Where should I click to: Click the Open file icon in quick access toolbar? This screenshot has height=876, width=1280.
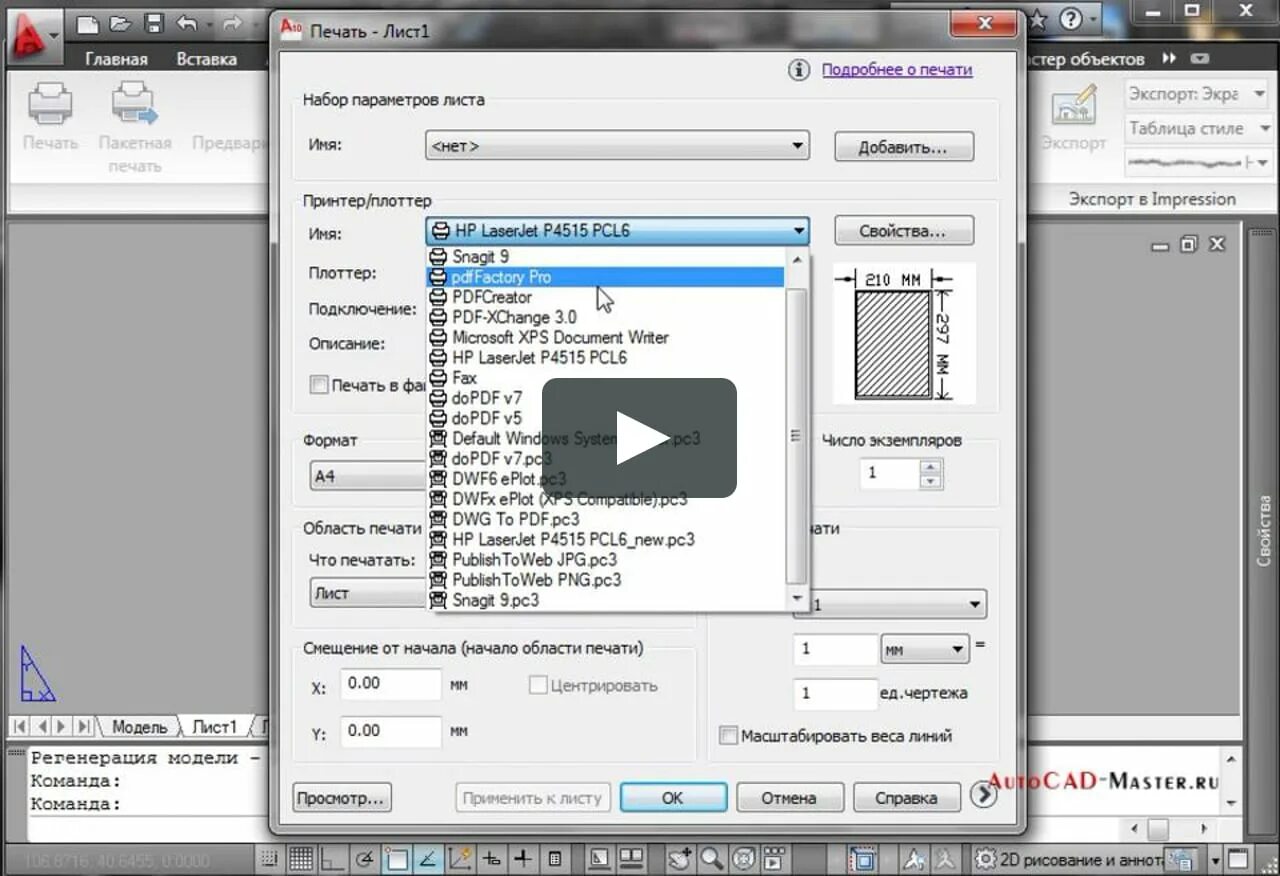(x=120, y=23)
